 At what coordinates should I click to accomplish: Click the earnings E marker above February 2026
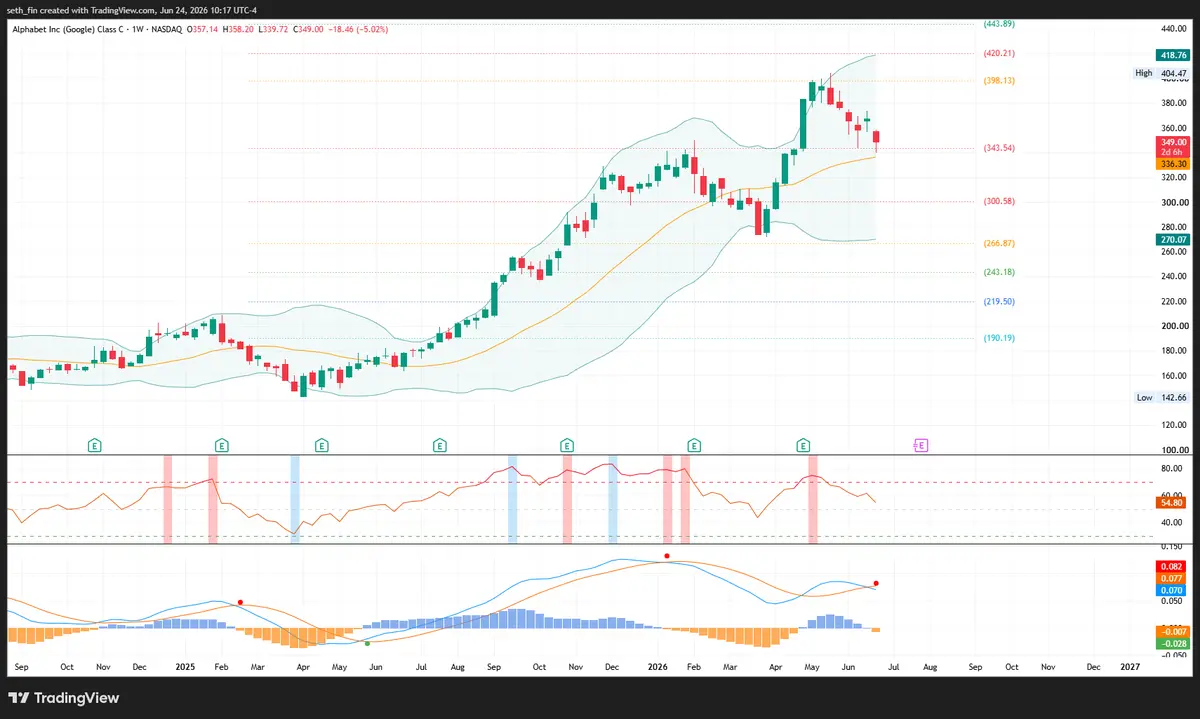pyautogui.click(x=694, y=444)
